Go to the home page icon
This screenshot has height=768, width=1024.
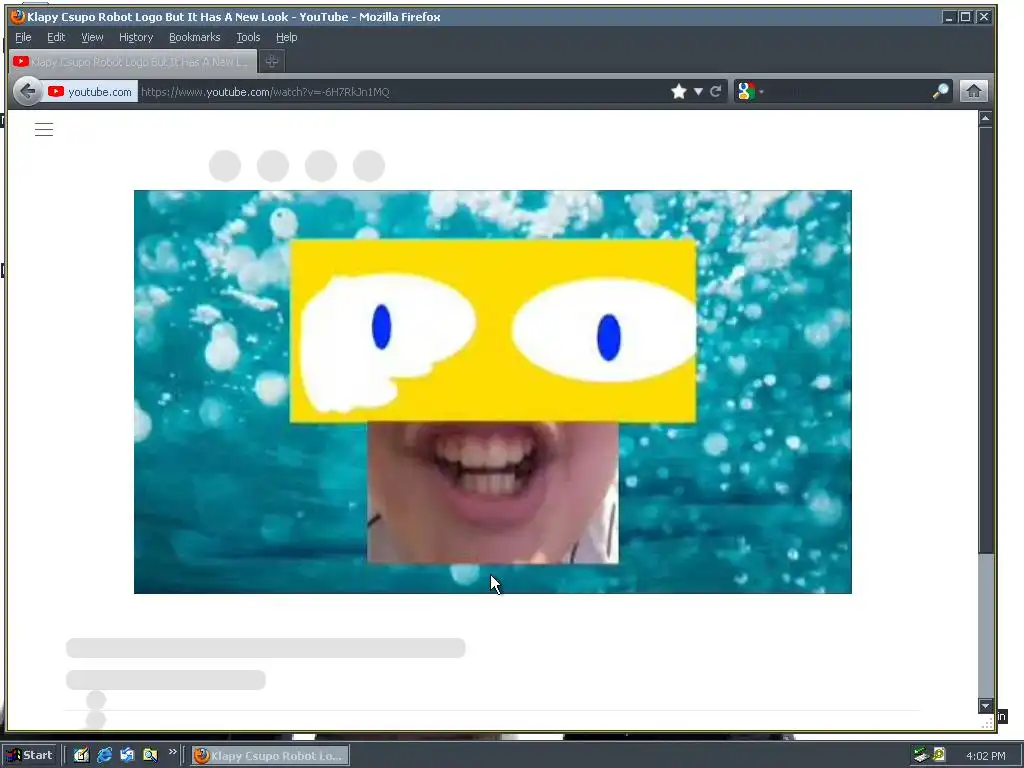(974, 91)
